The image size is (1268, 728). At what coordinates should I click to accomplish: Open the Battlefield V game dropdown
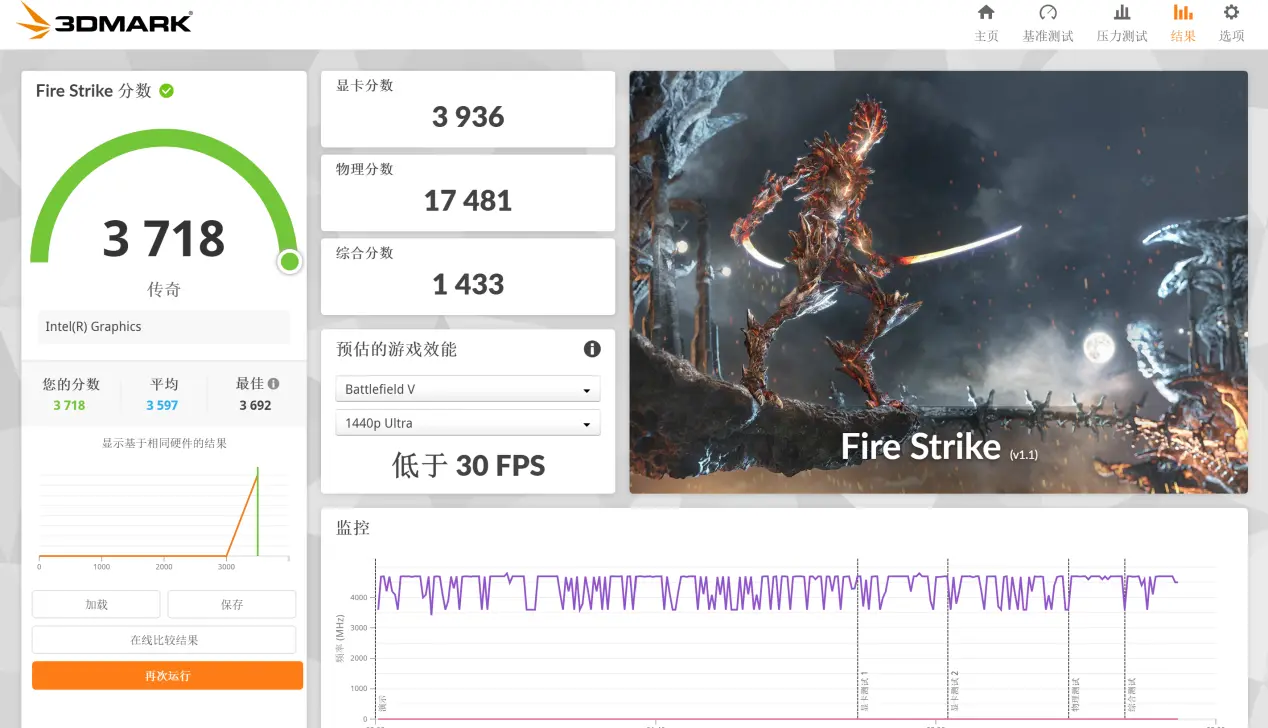(467, 389)
